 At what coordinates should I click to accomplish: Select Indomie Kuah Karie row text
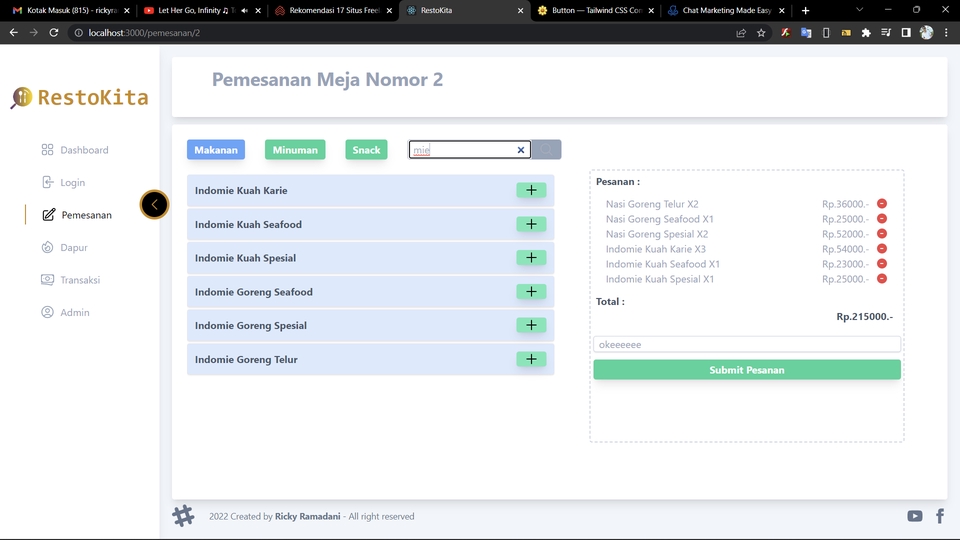tap(241, 190)
